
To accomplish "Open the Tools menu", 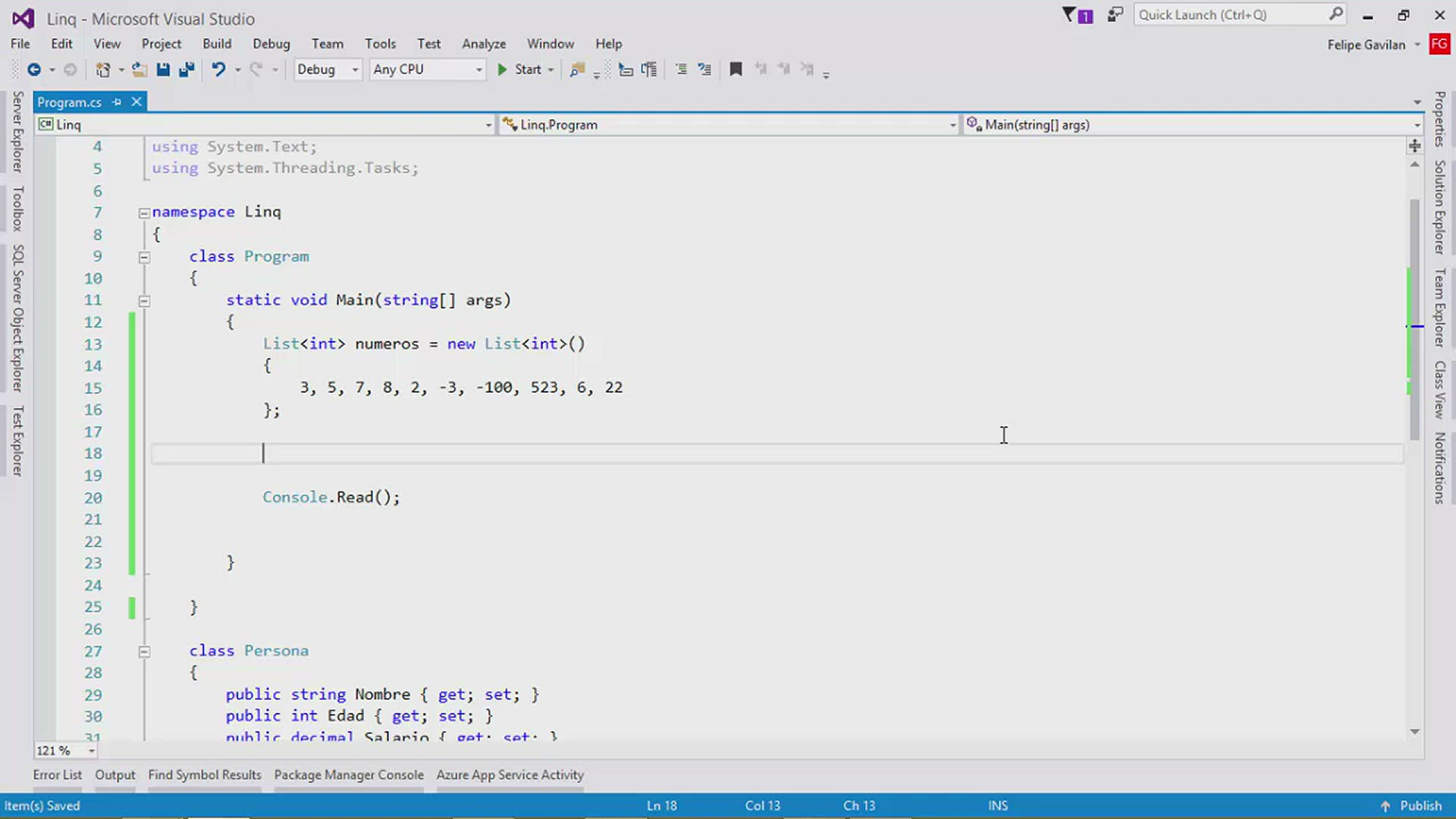I will pyautogui.click(x=380, y=44).
